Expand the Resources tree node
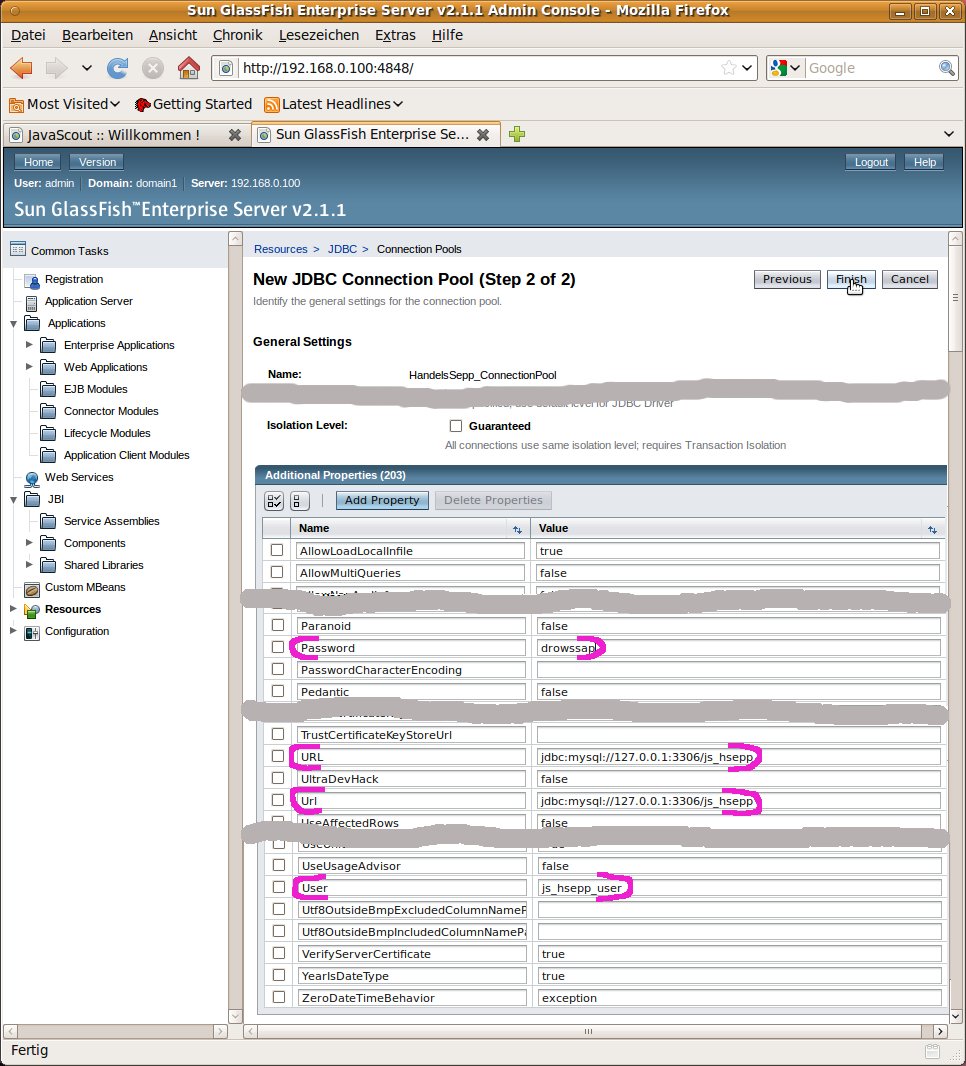The height and width of the screenshot is (1066, 966). [13, 609]
